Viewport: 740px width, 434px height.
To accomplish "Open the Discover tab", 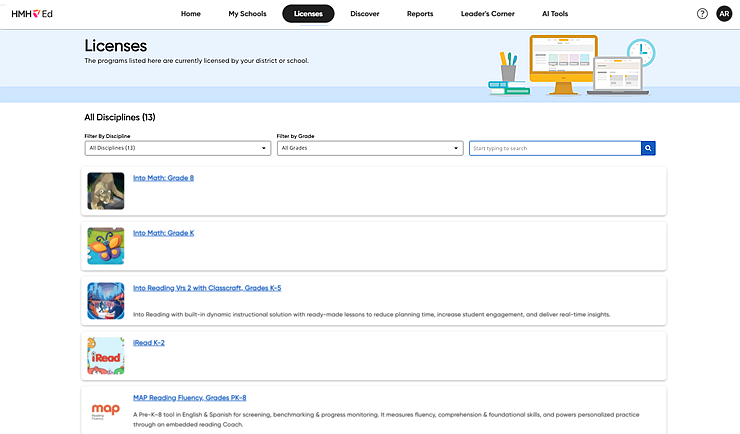I will [x=365, y=14].
